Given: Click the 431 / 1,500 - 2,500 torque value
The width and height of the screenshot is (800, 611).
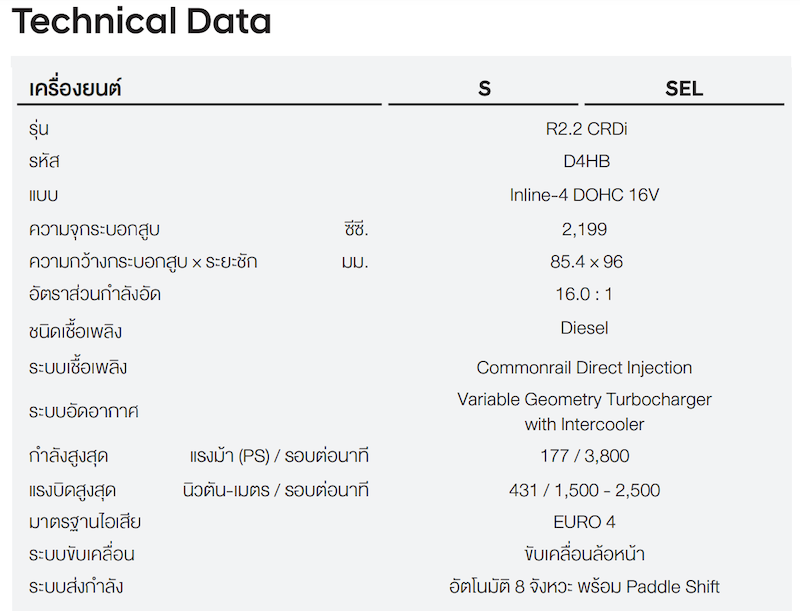Looking at the screenshot, I should (584, 490).
